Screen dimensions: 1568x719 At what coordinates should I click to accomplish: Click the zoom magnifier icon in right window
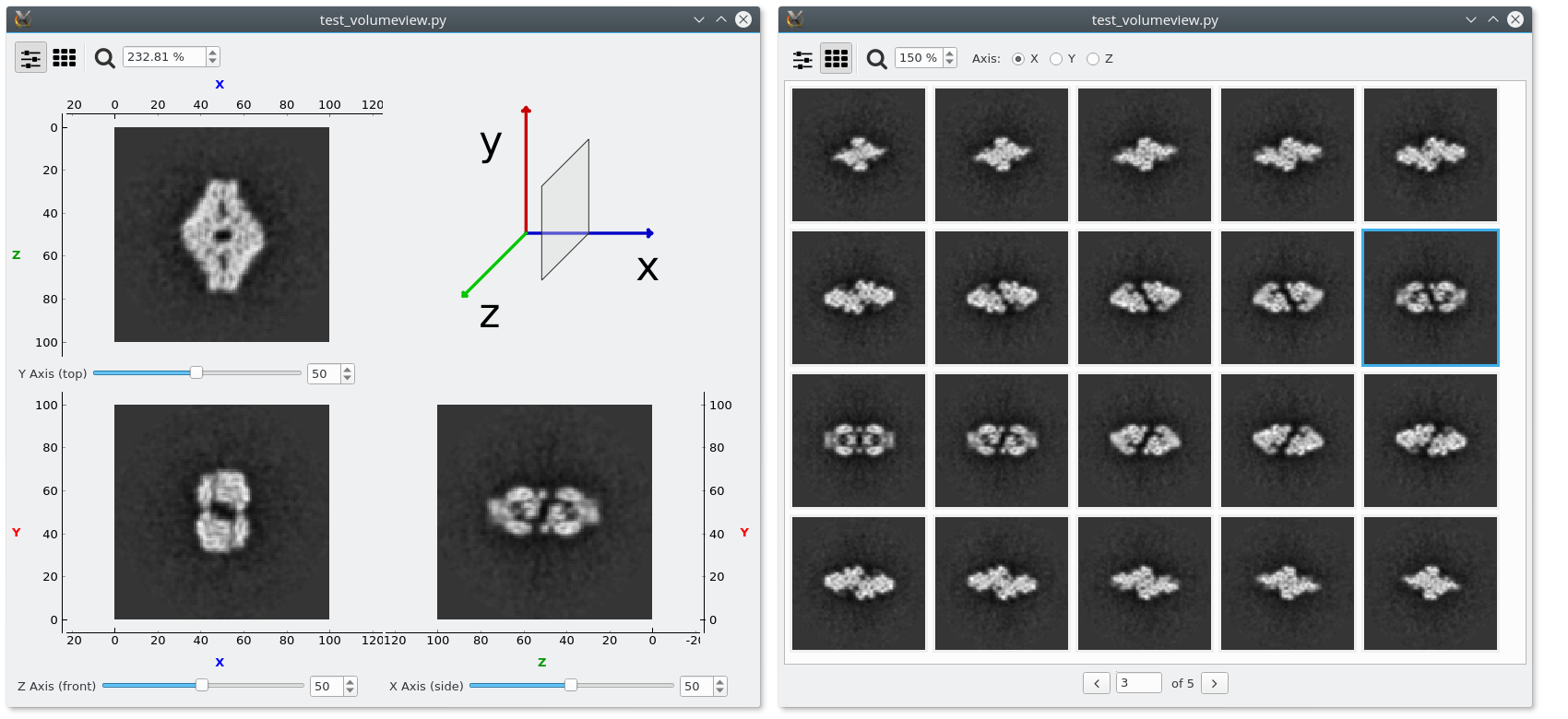[877, 59]
